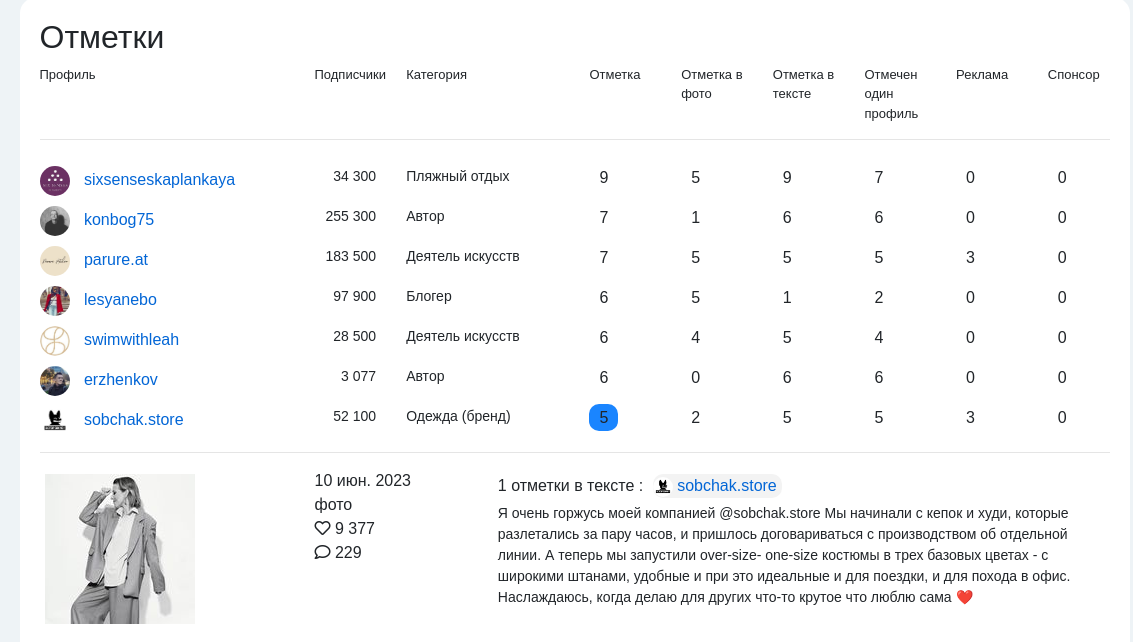
Task: Click Отметка count 6 for lesyanebo
Action: pos(603,298)
